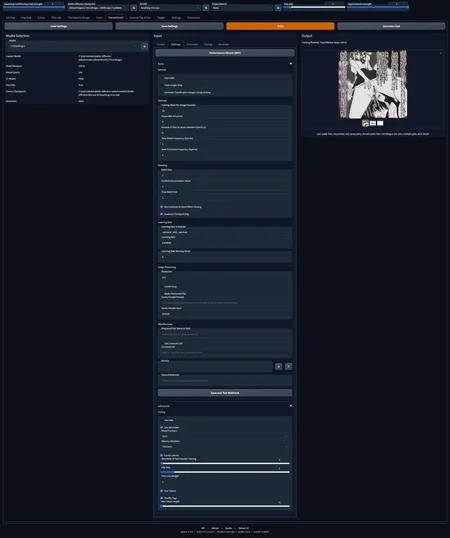Refresh the Dreambooth Model list

144,46
